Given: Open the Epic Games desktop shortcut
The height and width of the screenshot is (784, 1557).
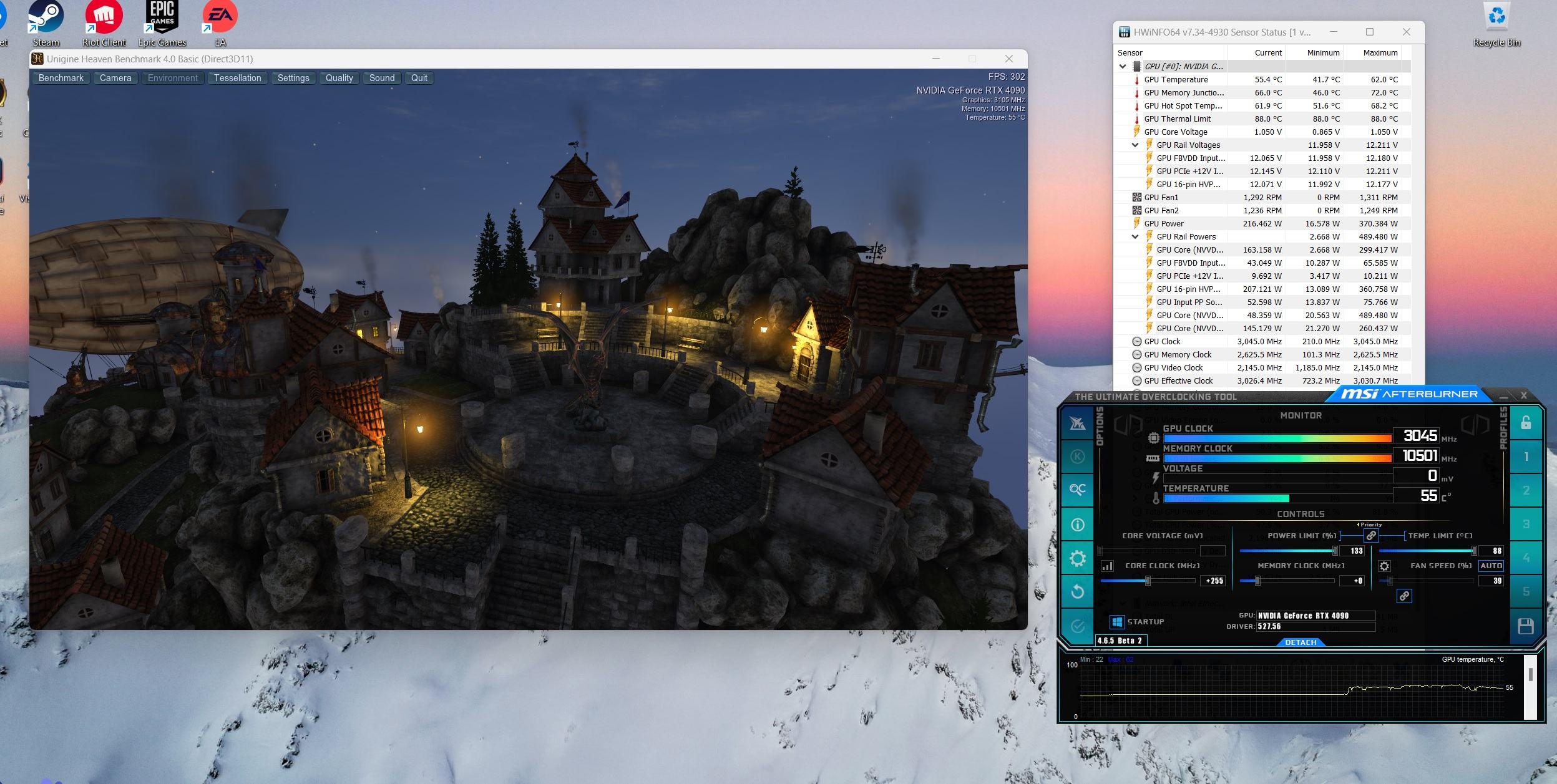Looking at the screenshot, I should [162, 24].
